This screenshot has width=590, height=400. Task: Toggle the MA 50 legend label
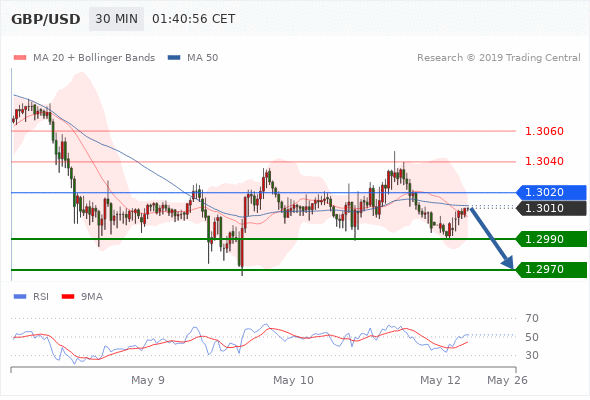[x=202, y=58]
